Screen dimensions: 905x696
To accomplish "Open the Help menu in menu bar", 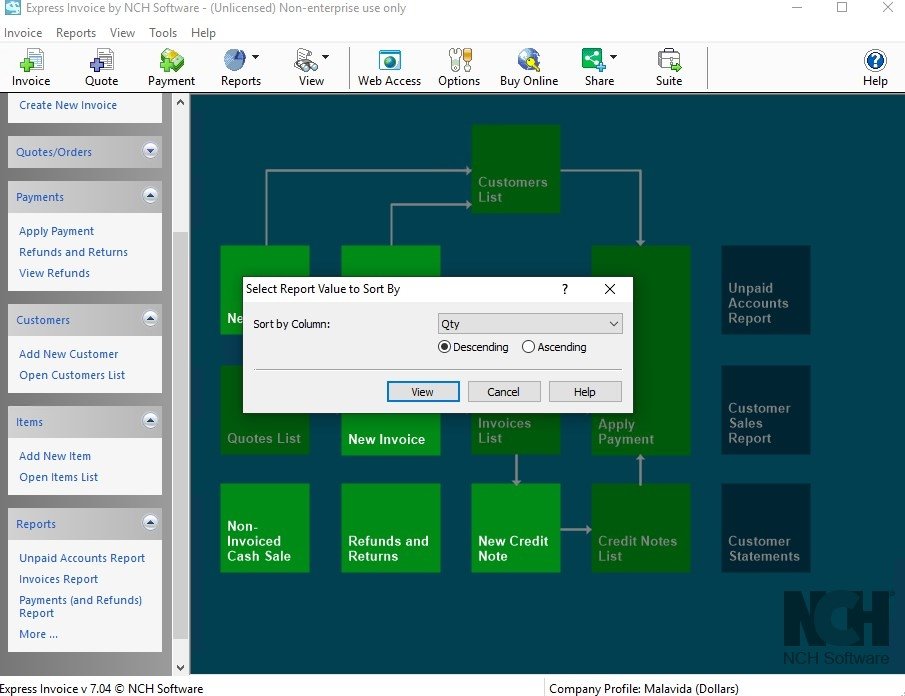I will 203,33.
